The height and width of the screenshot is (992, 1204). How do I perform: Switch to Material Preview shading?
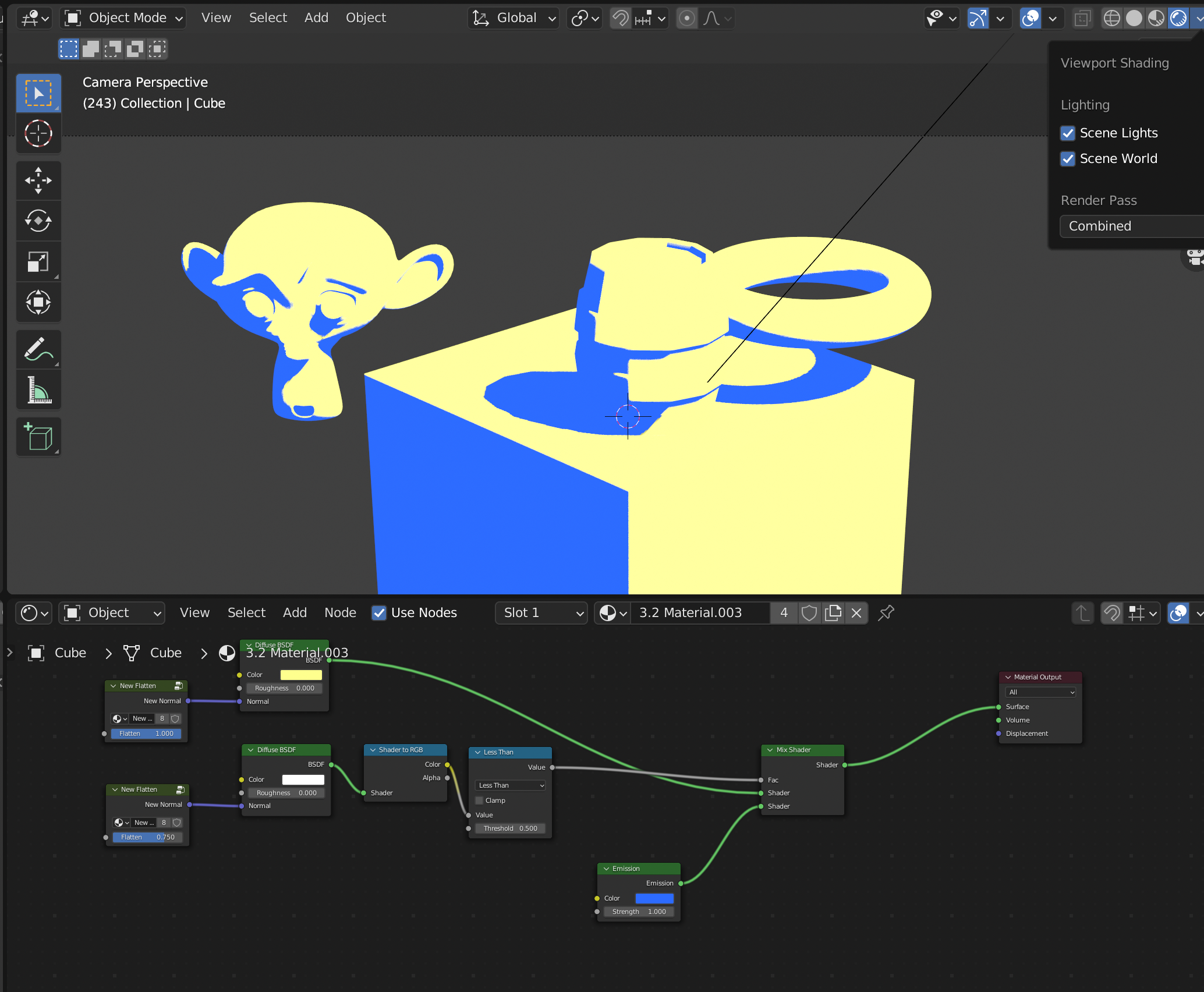1156,19
